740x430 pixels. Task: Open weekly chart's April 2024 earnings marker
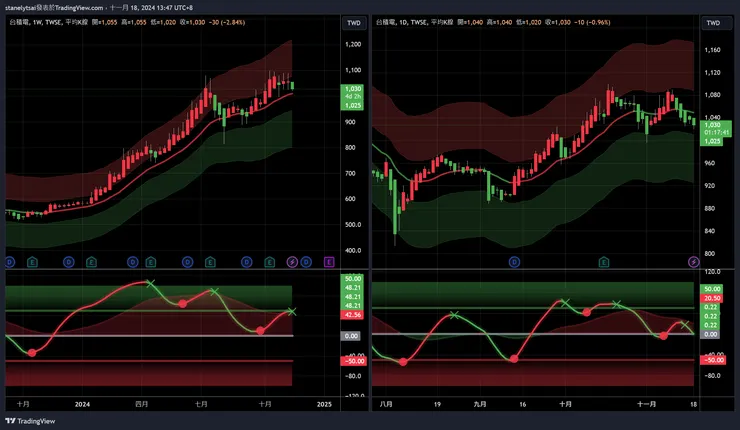151,262
